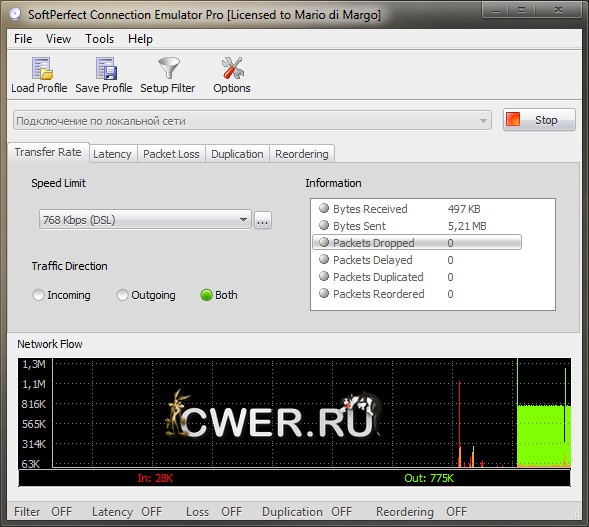
Task: Click the Out: 775K readout
Action: tap(429, 478)
